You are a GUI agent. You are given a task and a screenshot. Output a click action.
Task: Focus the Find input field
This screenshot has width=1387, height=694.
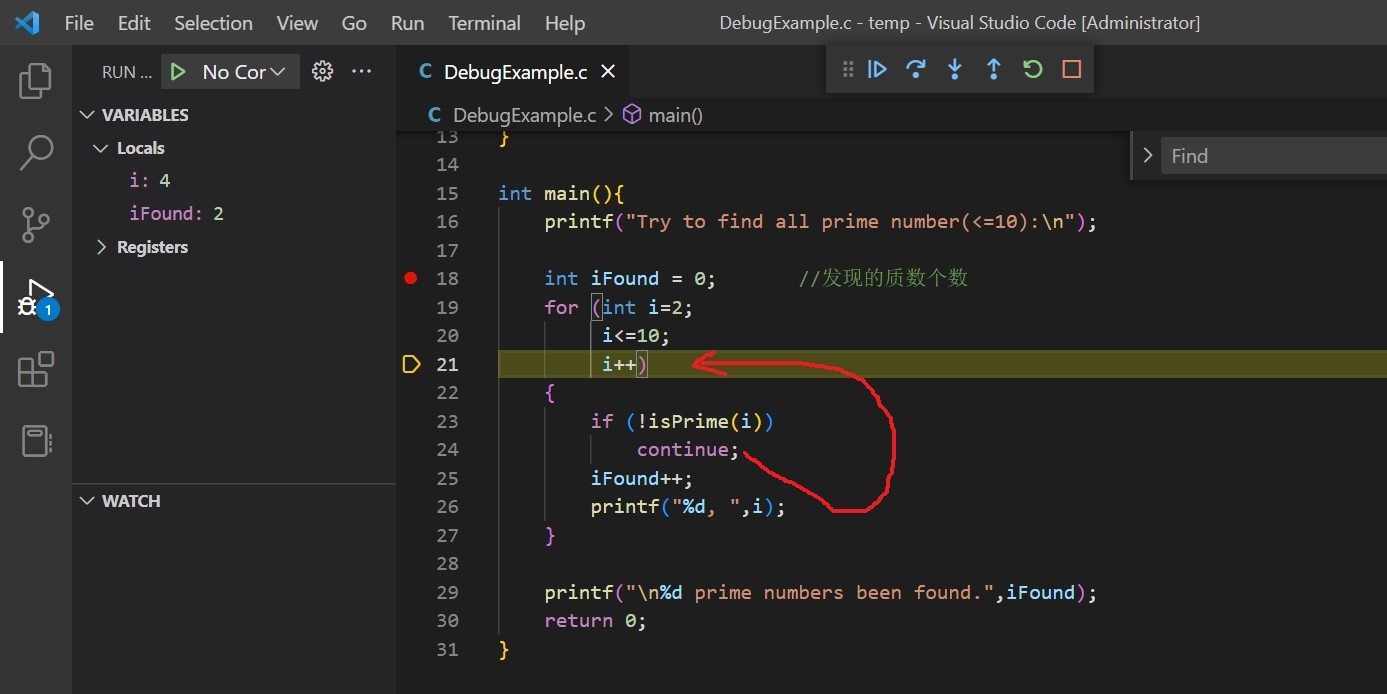(x=1274, y=156)
